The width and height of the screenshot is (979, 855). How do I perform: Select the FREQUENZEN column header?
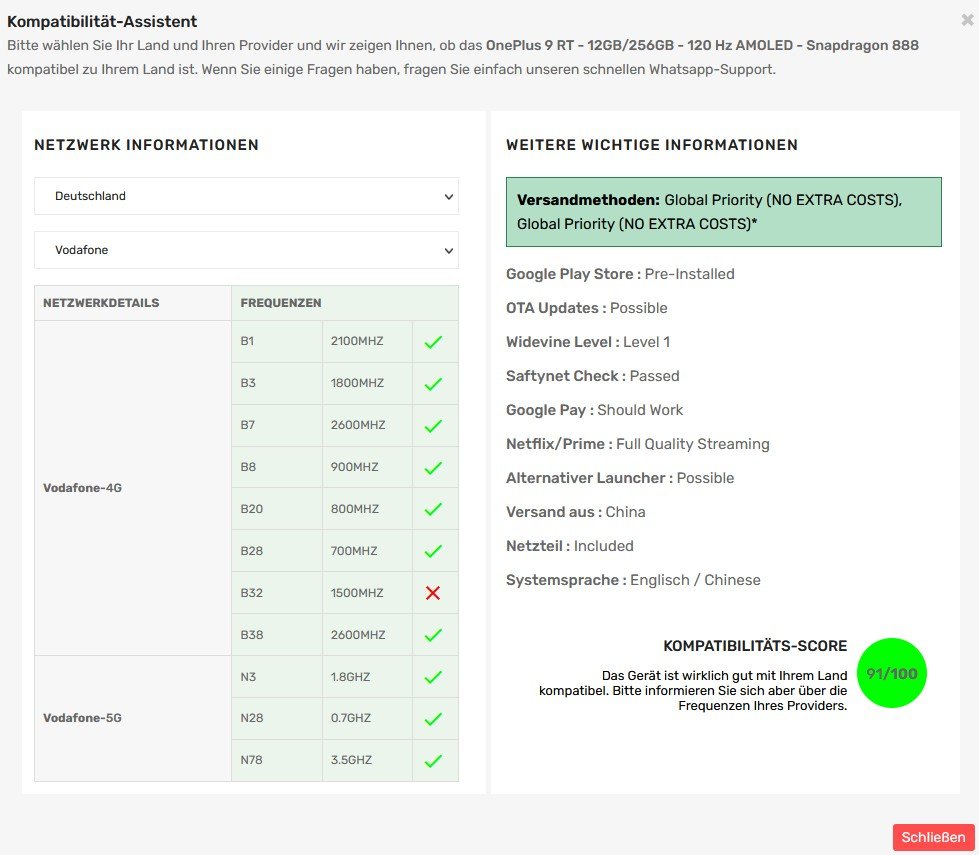(345, 303)
